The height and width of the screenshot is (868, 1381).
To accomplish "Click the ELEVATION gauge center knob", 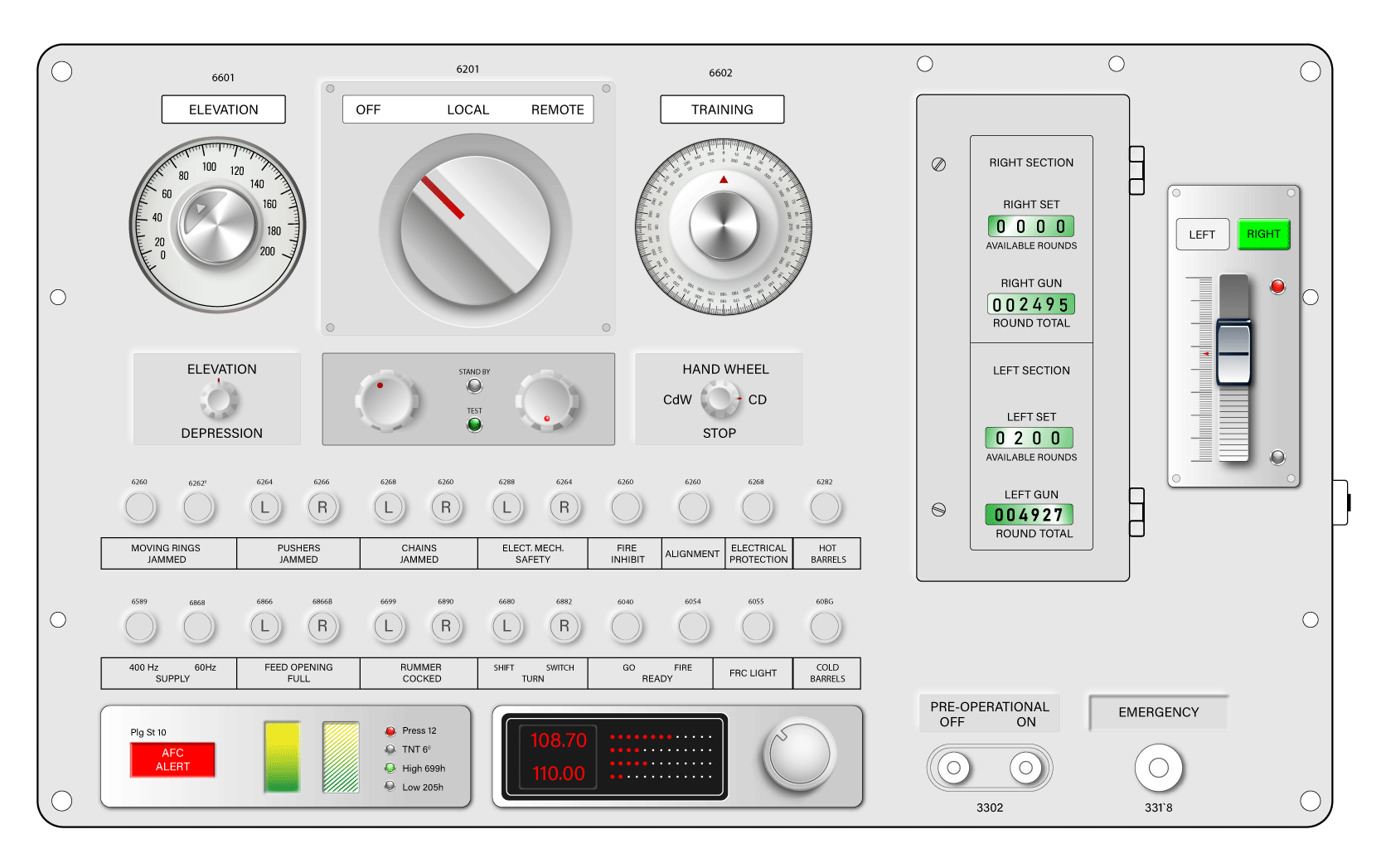I will [217, 226].
